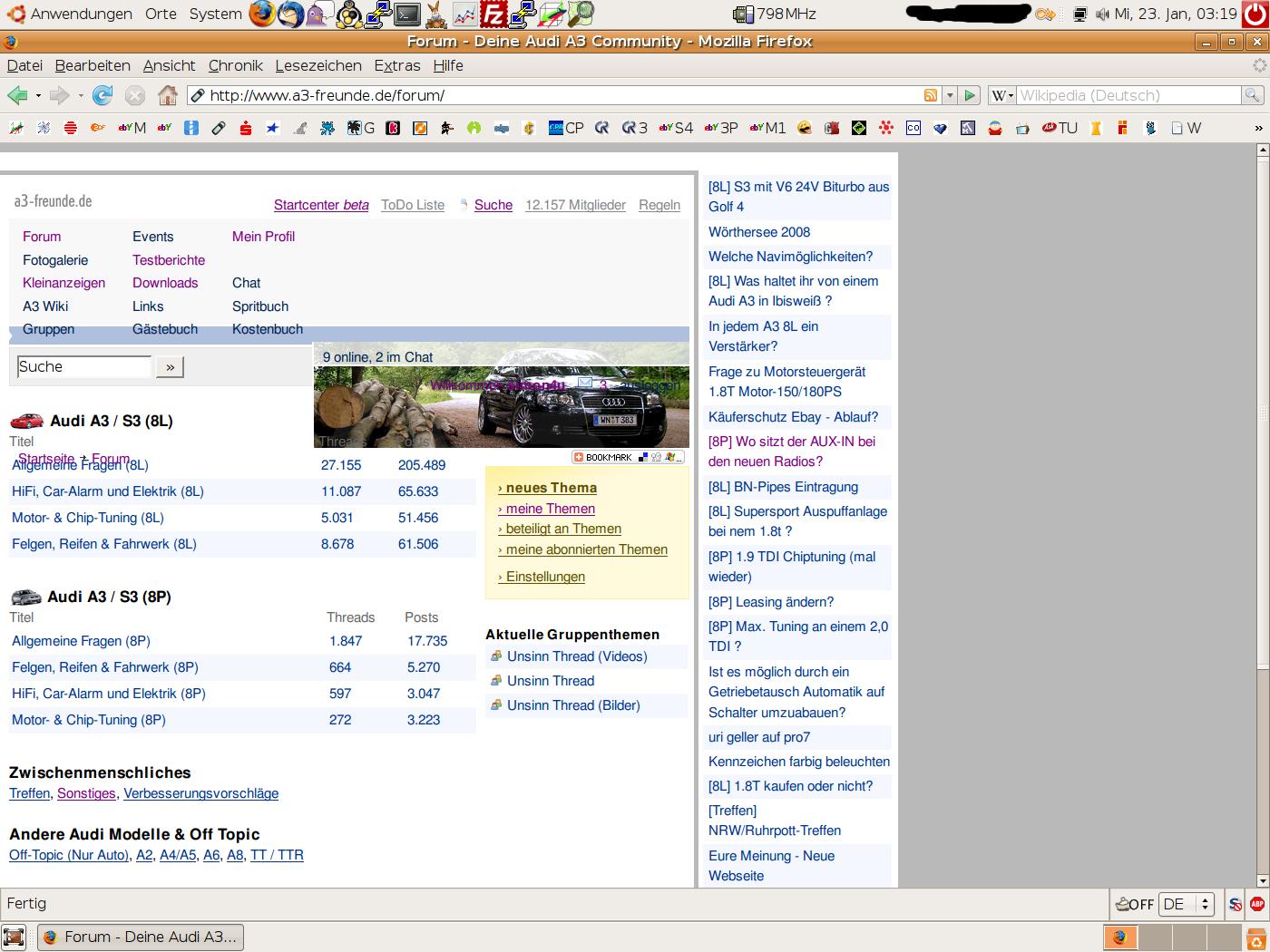
Task: Open the eBay S4 bookmark
Action: tap(676, 128)
